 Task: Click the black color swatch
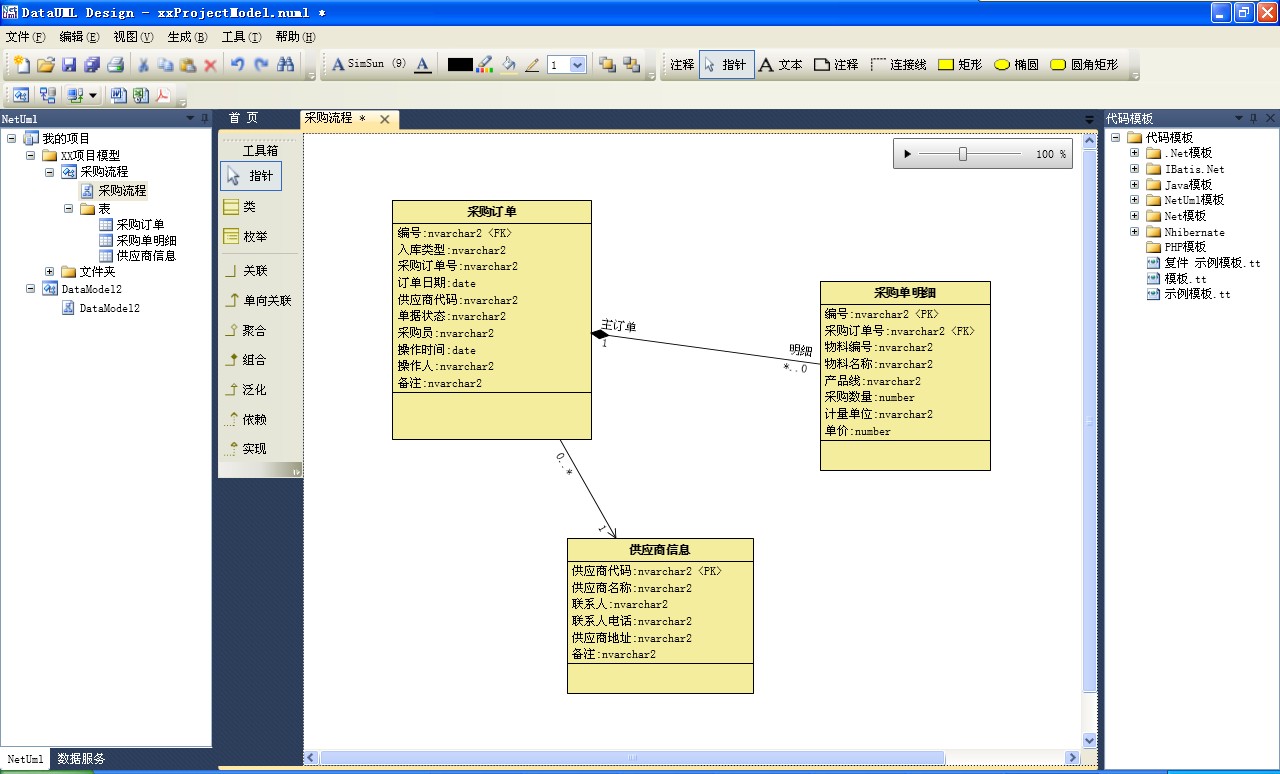(x=460, y=64)
